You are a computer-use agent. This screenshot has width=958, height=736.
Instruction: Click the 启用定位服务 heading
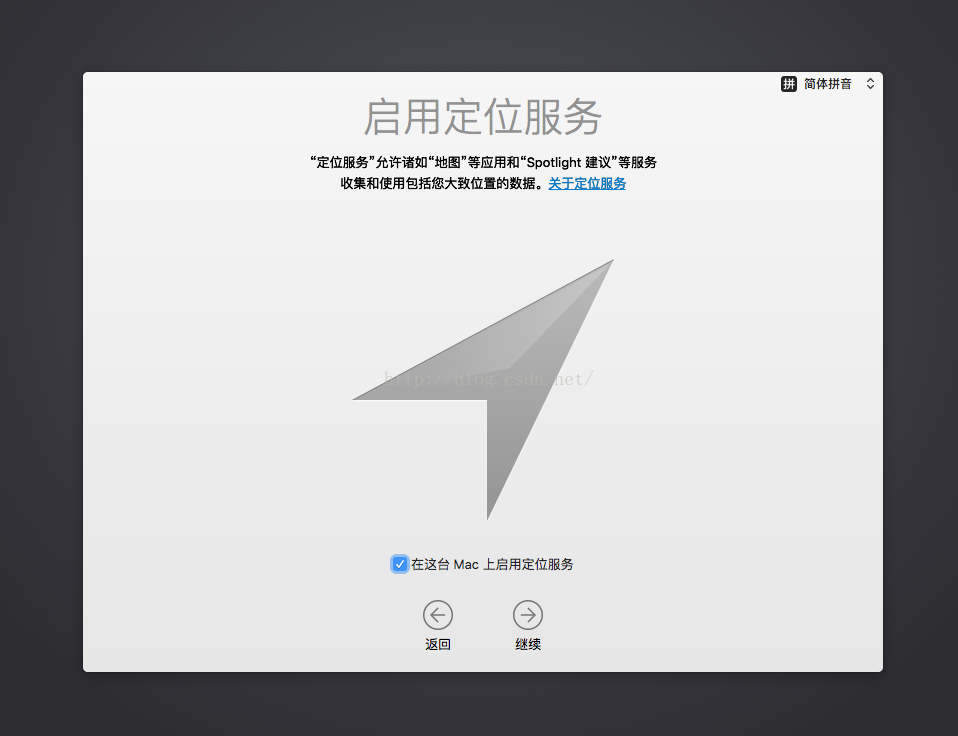(x=483, y=117)
